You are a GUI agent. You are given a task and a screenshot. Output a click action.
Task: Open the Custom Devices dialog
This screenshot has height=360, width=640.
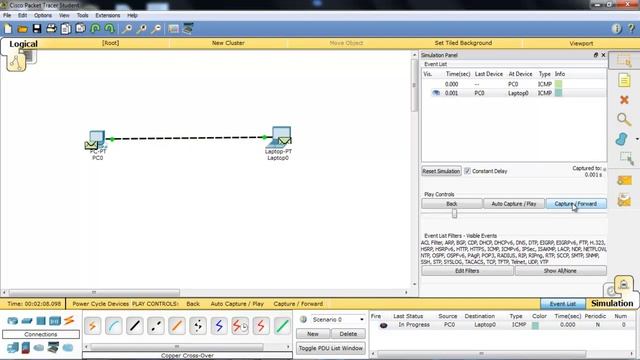pyautogui.click(x=188, y=29)
